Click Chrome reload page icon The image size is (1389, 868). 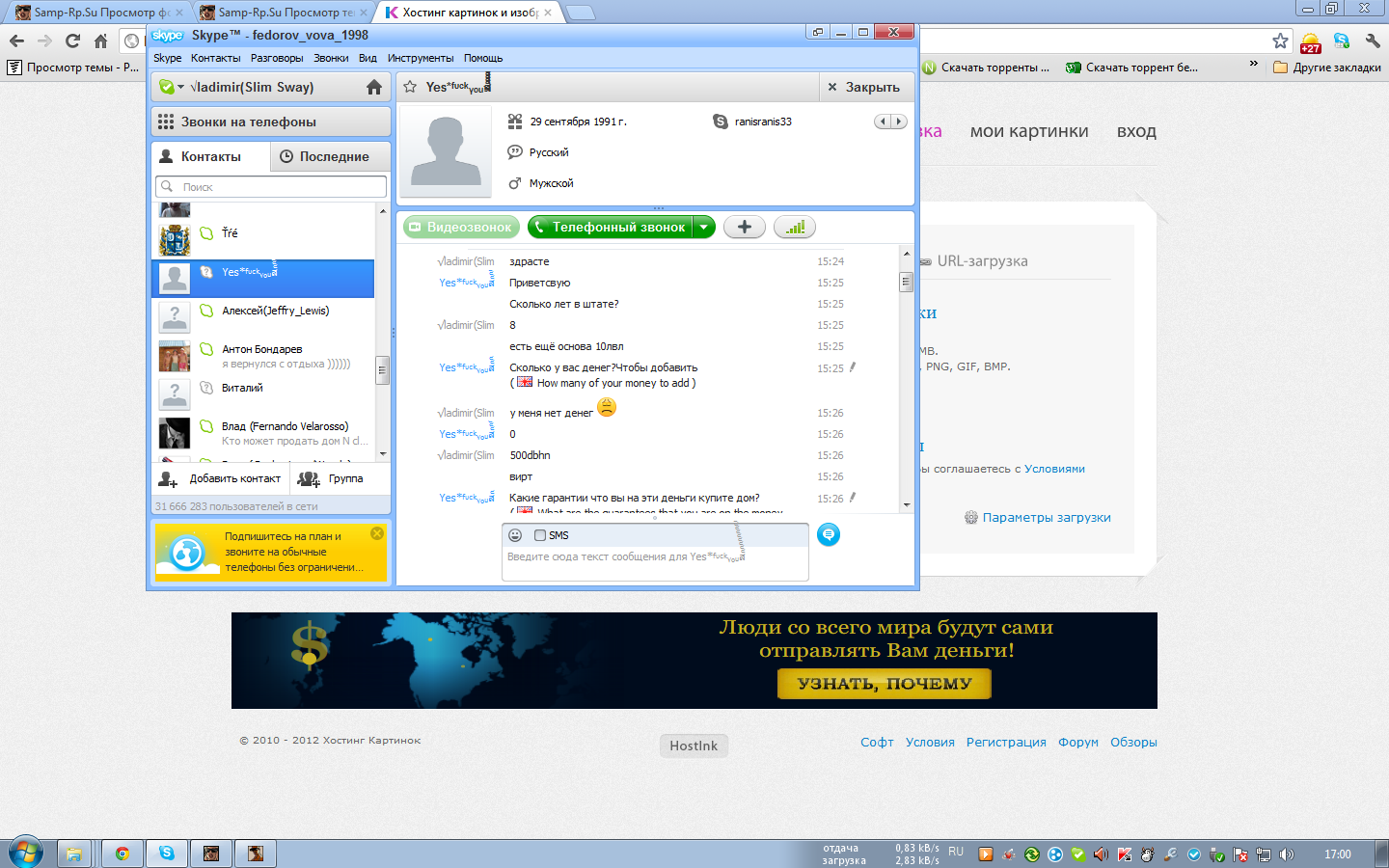click(72, 41)
